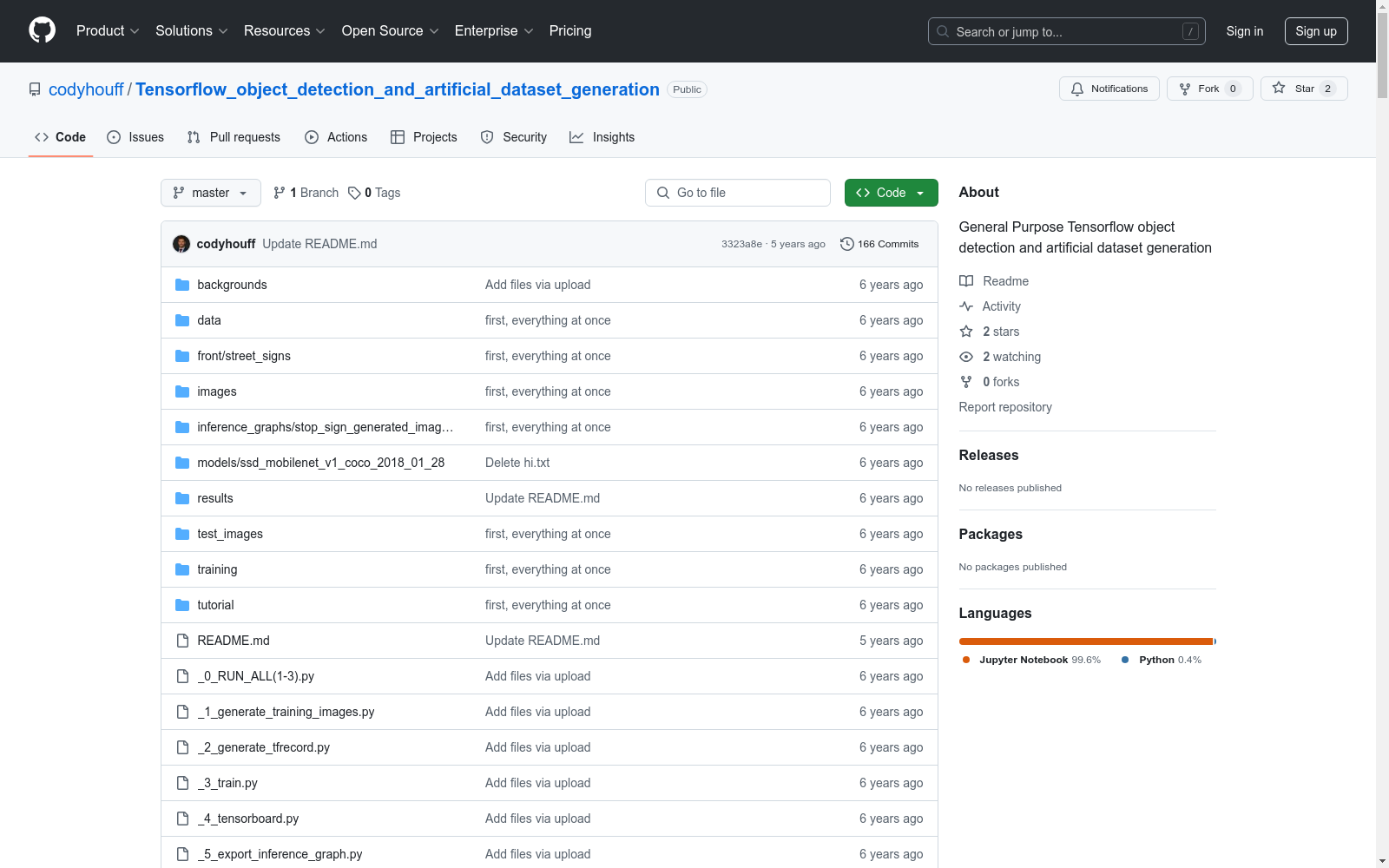Click the repository icon beside codyhouff
The height and width of the screenshot is (868, 1389).
[x=35, y=89]
